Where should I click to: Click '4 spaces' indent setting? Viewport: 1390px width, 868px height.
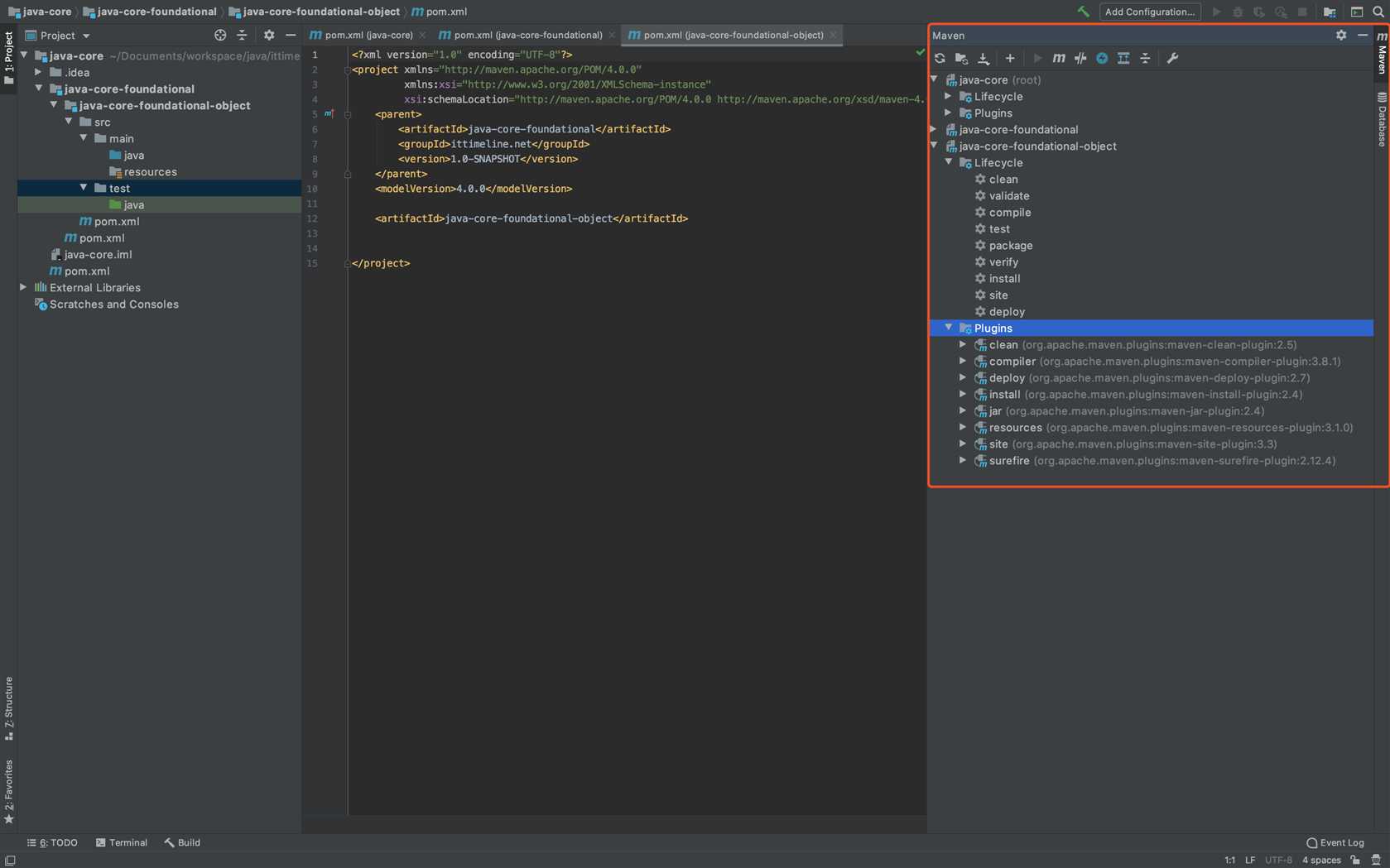1321,860
